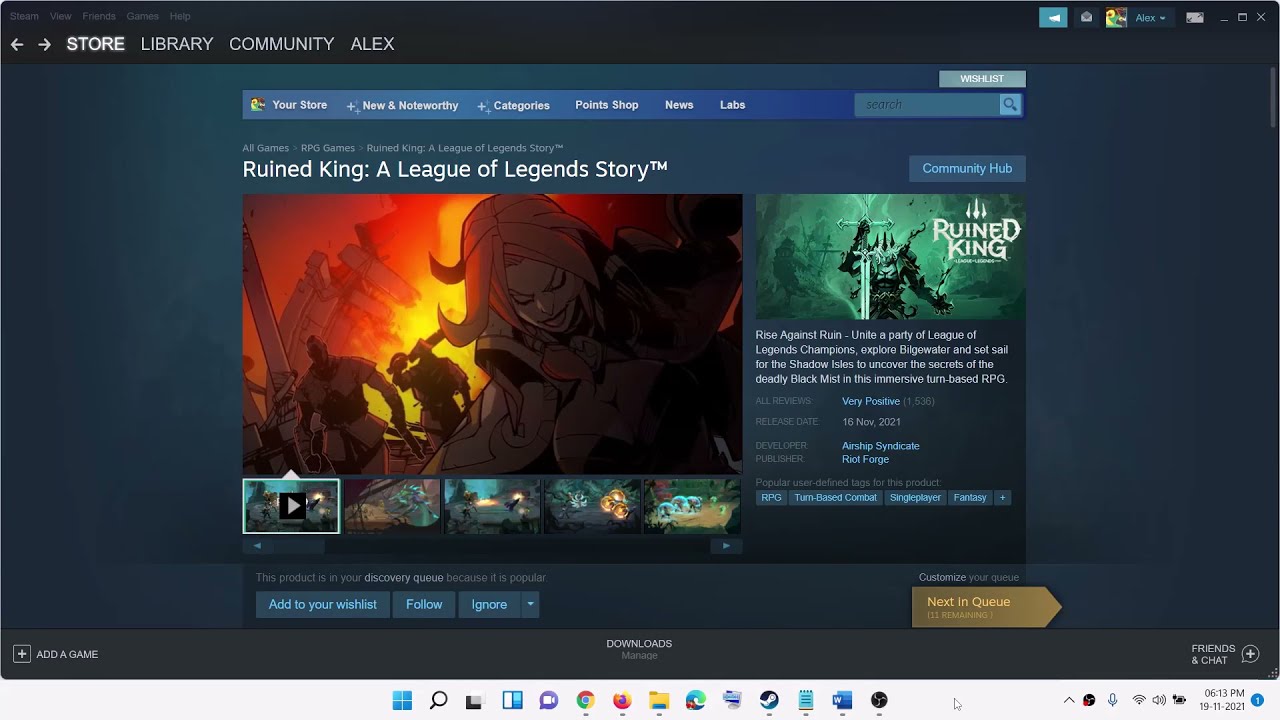Go to the STORE tab

(x=96, y=44)
